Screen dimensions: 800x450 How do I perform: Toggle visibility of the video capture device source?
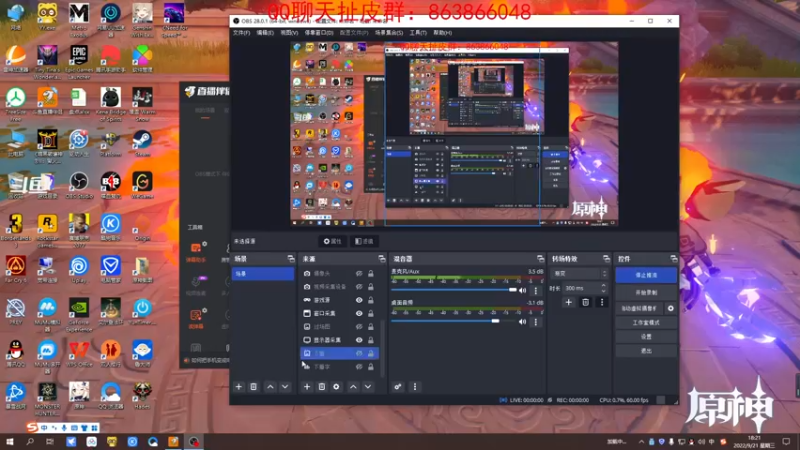(359, 287)
